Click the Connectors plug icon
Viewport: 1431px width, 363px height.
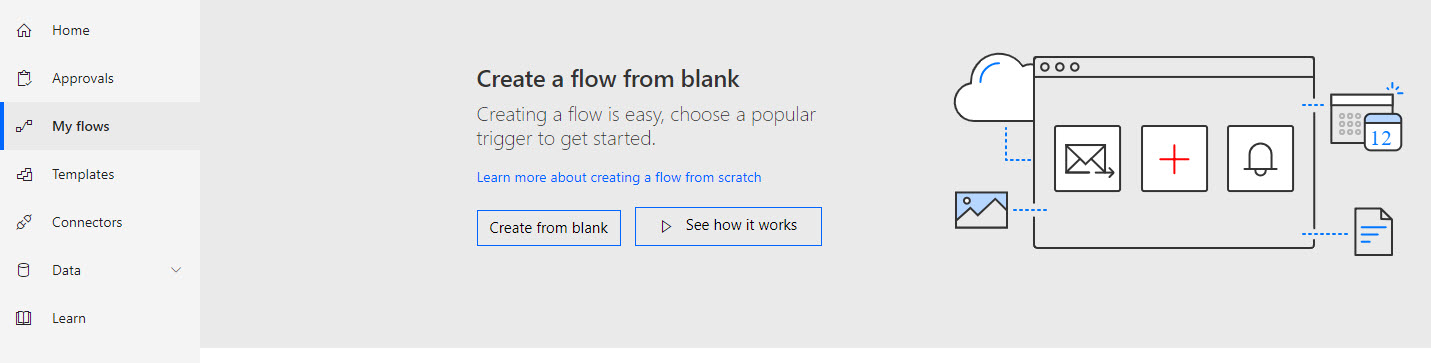click(25, 223)
